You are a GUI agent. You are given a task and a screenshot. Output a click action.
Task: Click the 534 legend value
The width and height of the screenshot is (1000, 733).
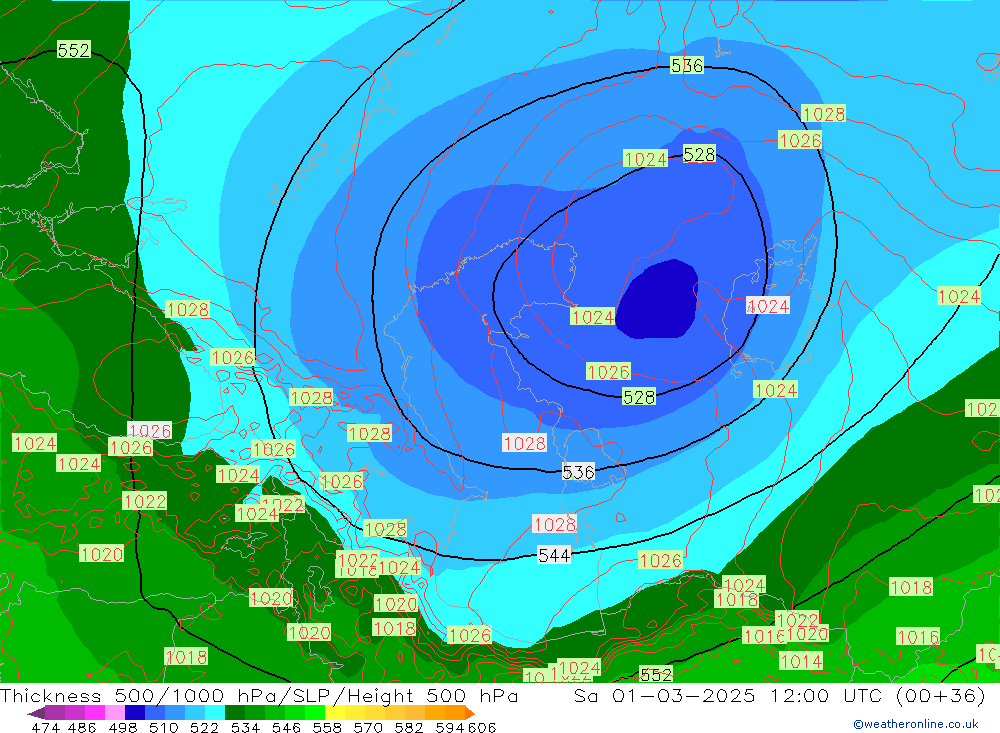(245, 727)
